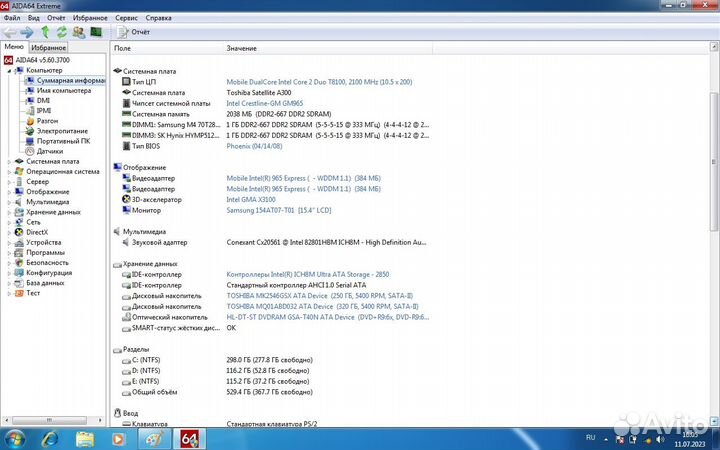Screen dimensions: 720x450
Task: Click the AIDA64 taskbar button
Action: (189, 439)
